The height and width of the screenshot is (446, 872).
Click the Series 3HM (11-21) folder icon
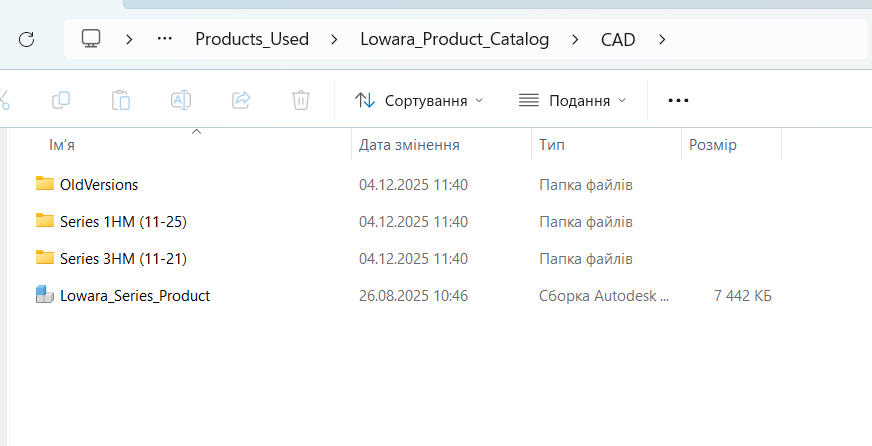point(44,257)
